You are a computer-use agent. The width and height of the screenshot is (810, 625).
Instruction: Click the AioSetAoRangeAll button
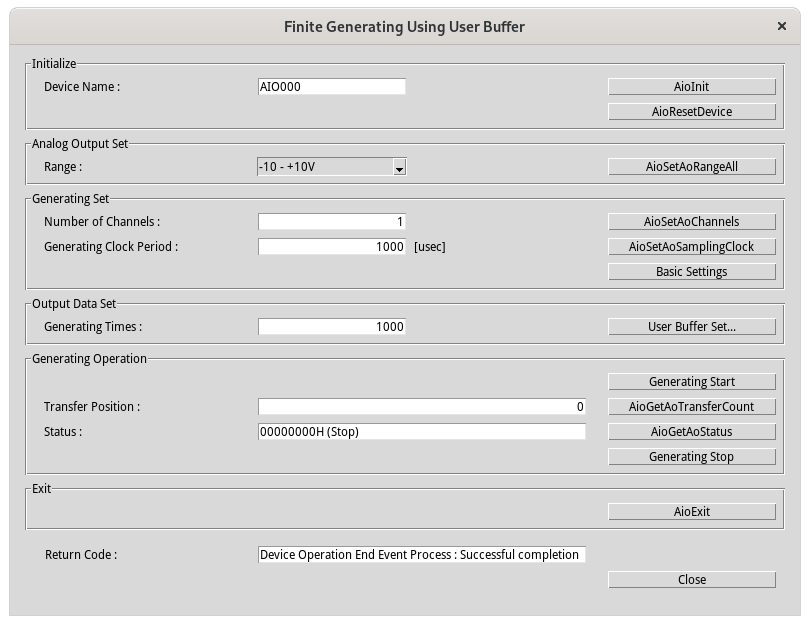(691, 167)
